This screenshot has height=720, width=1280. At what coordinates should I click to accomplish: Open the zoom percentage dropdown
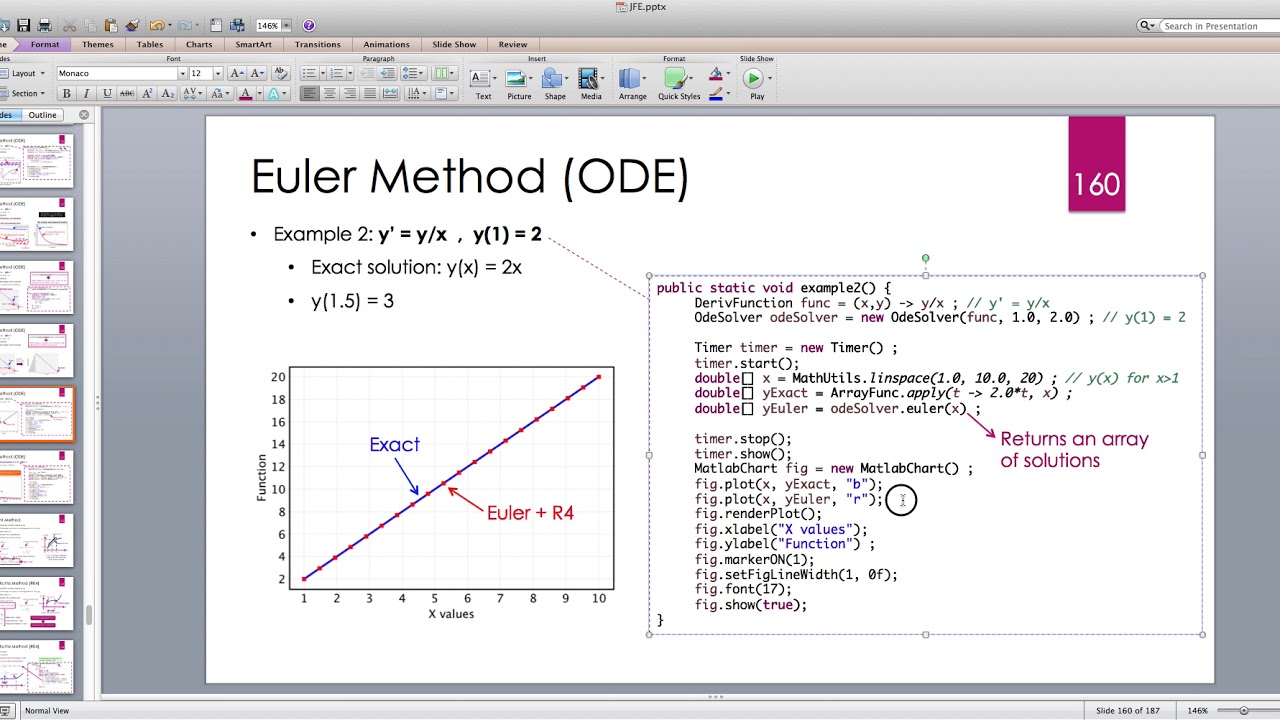286,25
